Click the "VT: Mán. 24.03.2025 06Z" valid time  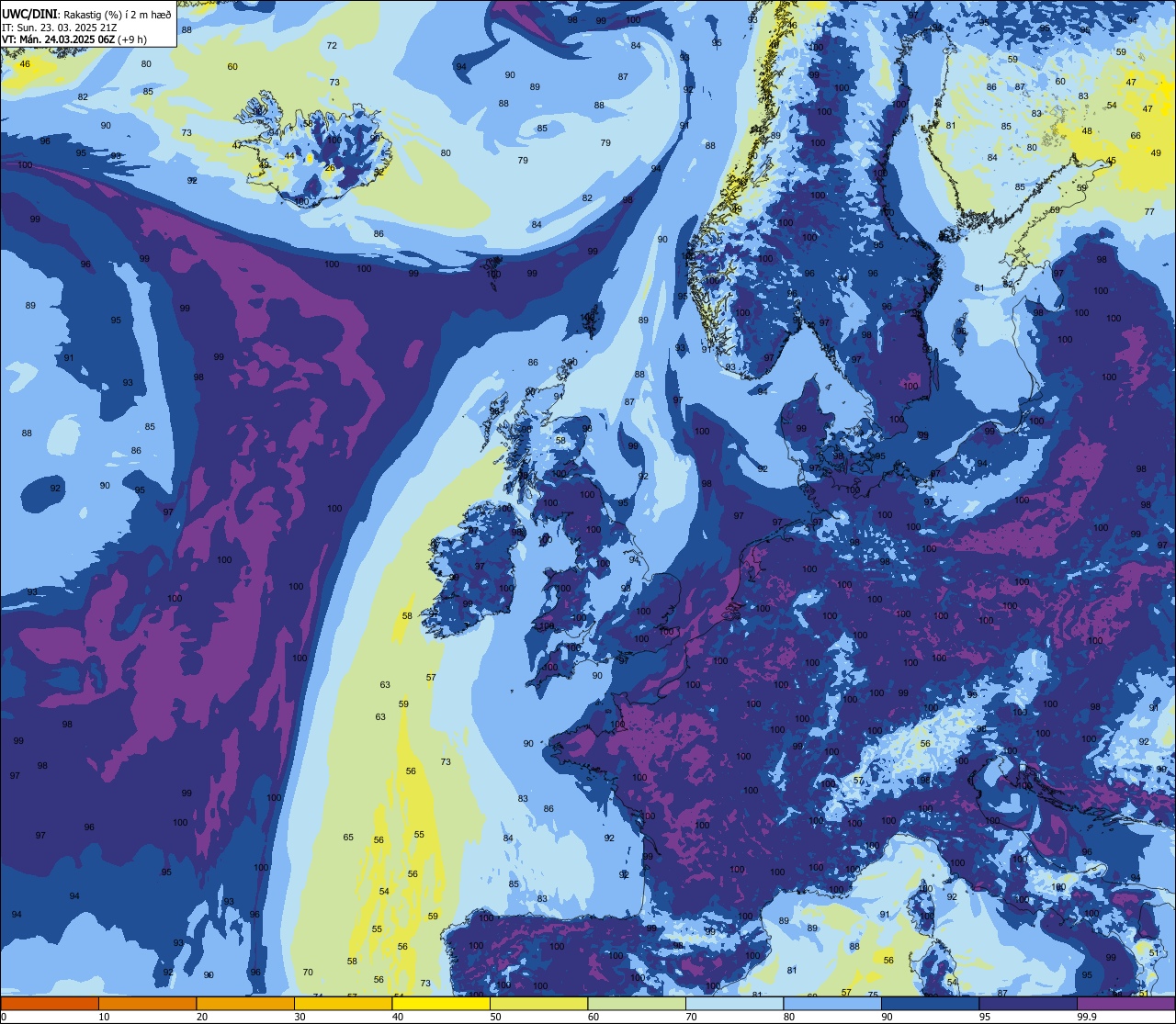(x=58, y=39)
